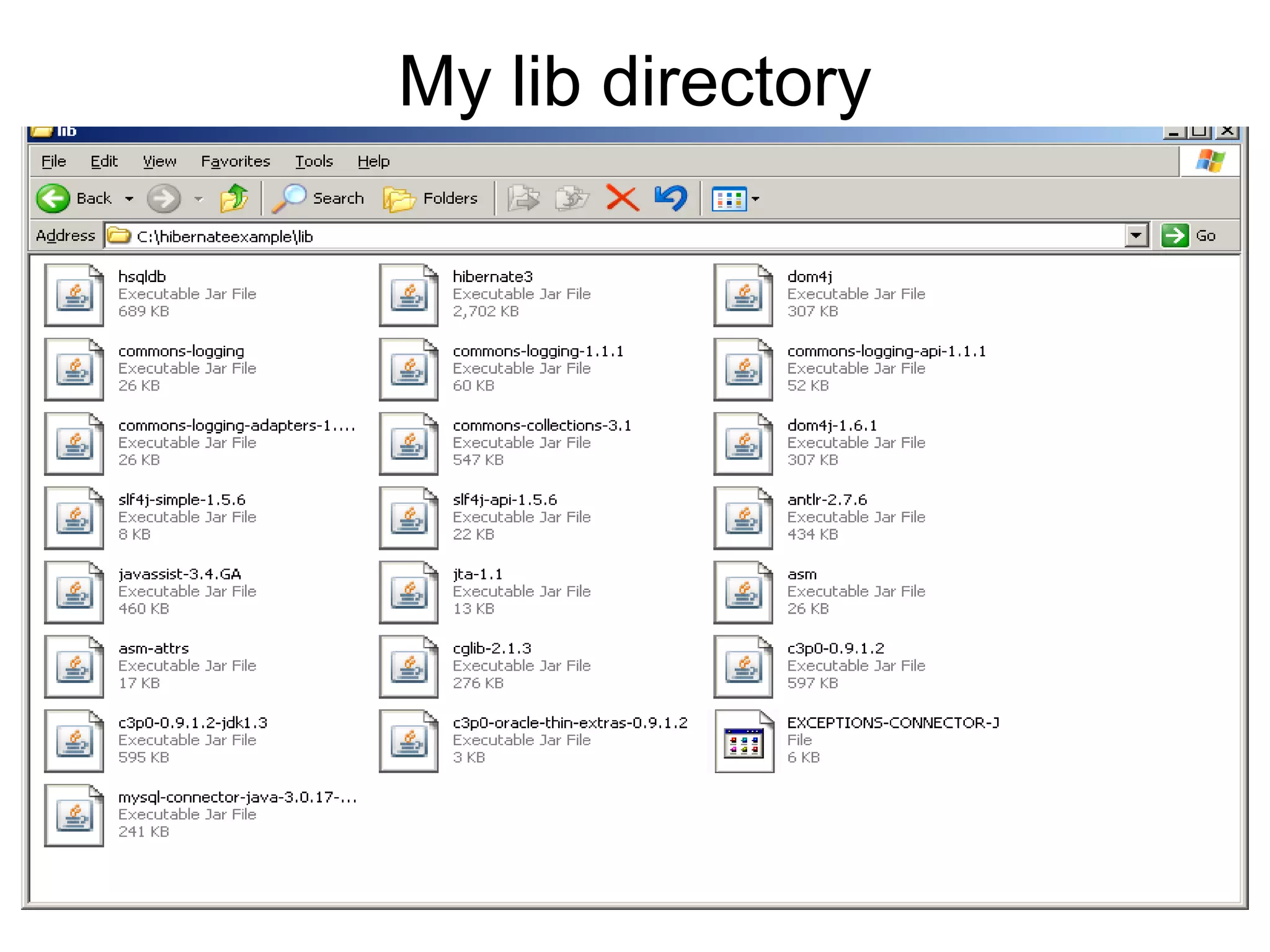1270x952 pixels.
Task: Delete with the red X icon
Action: [622, 199]
